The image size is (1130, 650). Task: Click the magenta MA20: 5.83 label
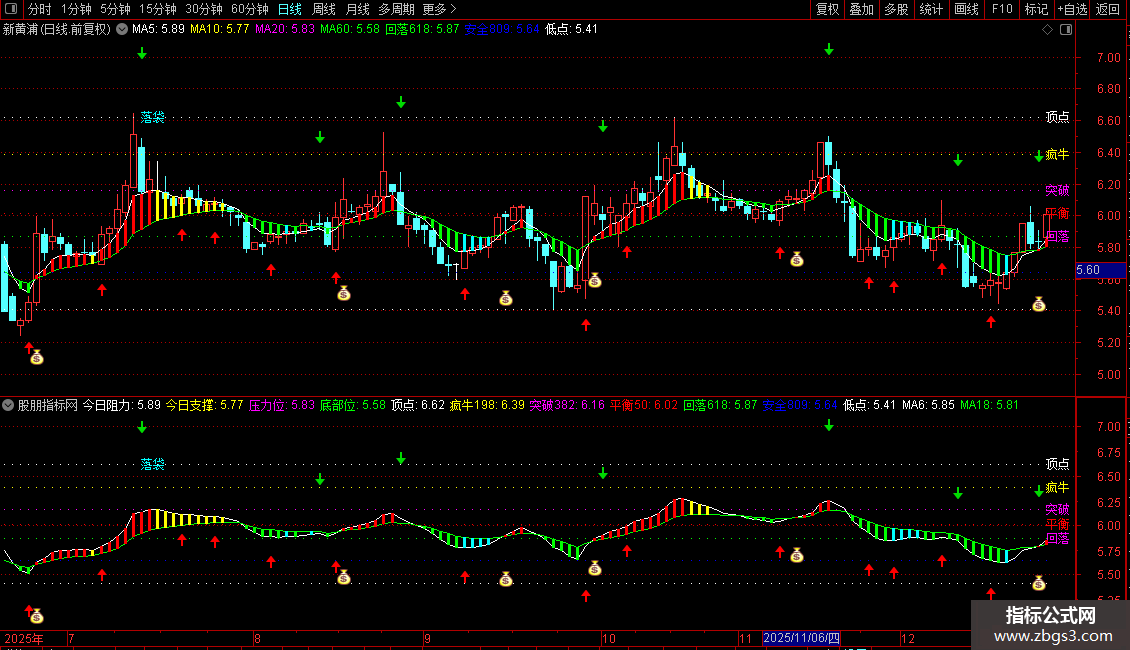(285, 30)
